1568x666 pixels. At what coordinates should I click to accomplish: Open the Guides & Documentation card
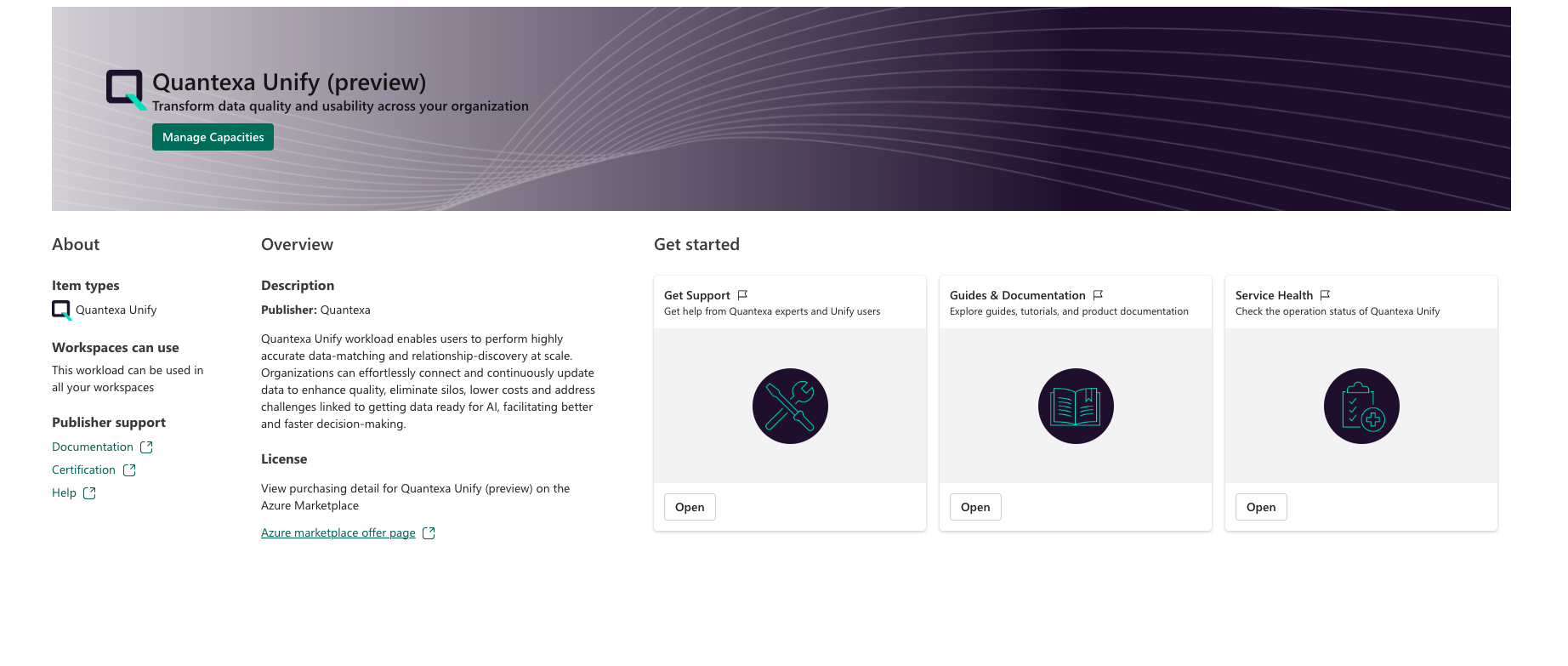click(975, 507)
